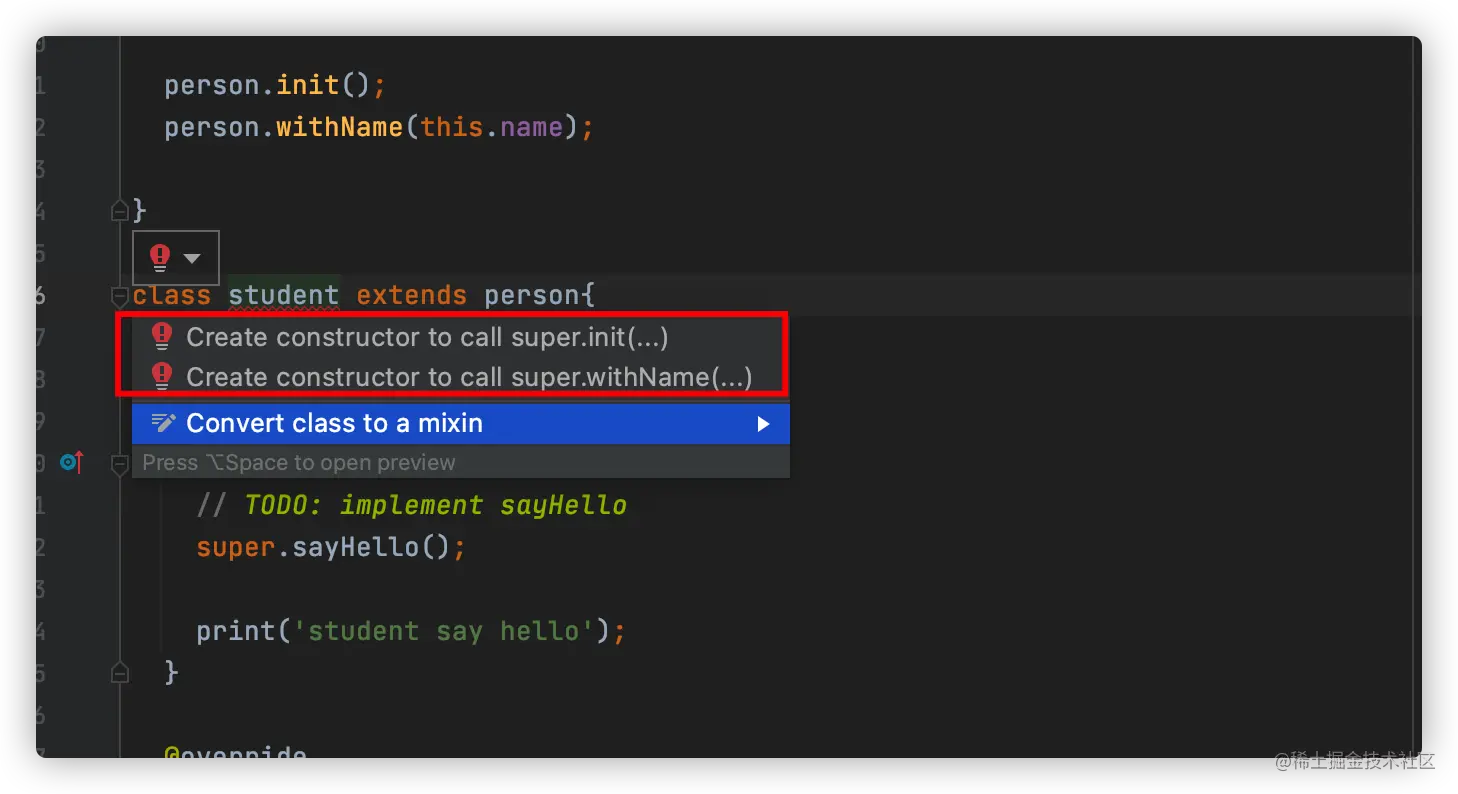1458x794 pixels.
Task: Click the overriding method gutter icon
Action: [71, 463]
